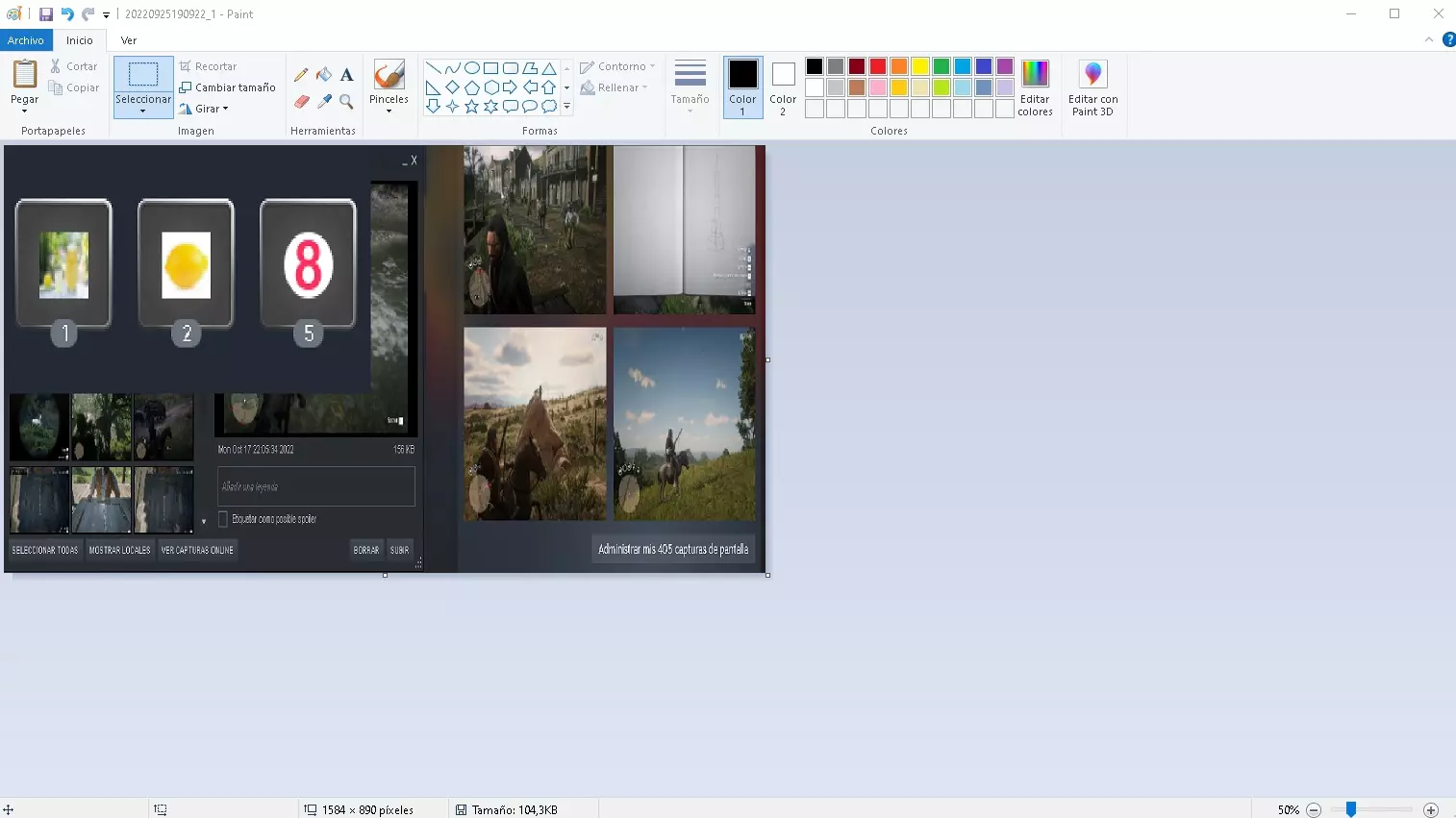
Task: Collapse the ribbon with the chevron
Action: tap(1429, 39)
